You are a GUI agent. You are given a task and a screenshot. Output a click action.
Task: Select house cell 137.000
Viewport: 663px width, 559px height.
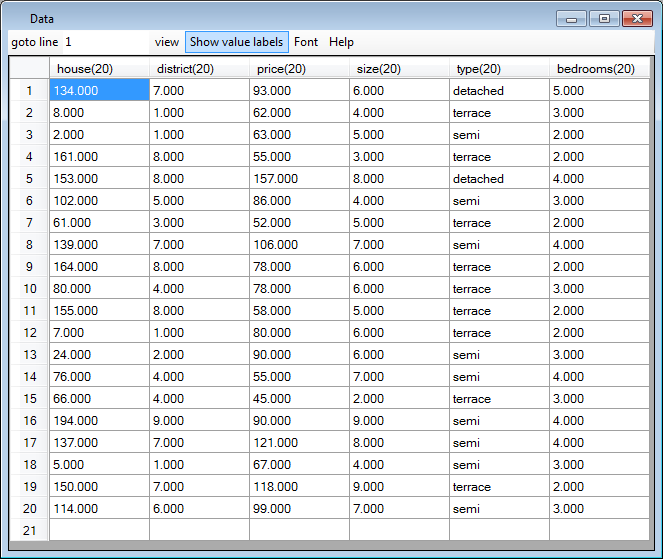[99, 442]
